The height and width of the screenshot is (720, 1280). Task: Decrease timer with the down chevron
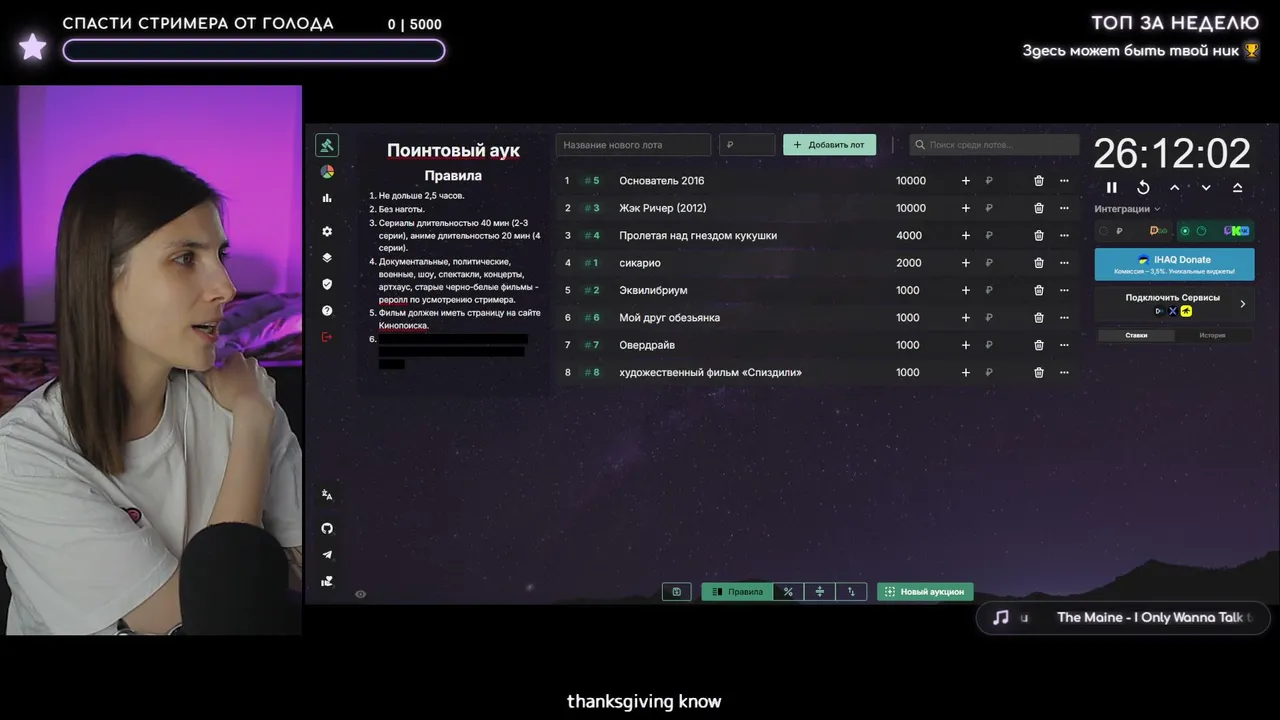1206,188
